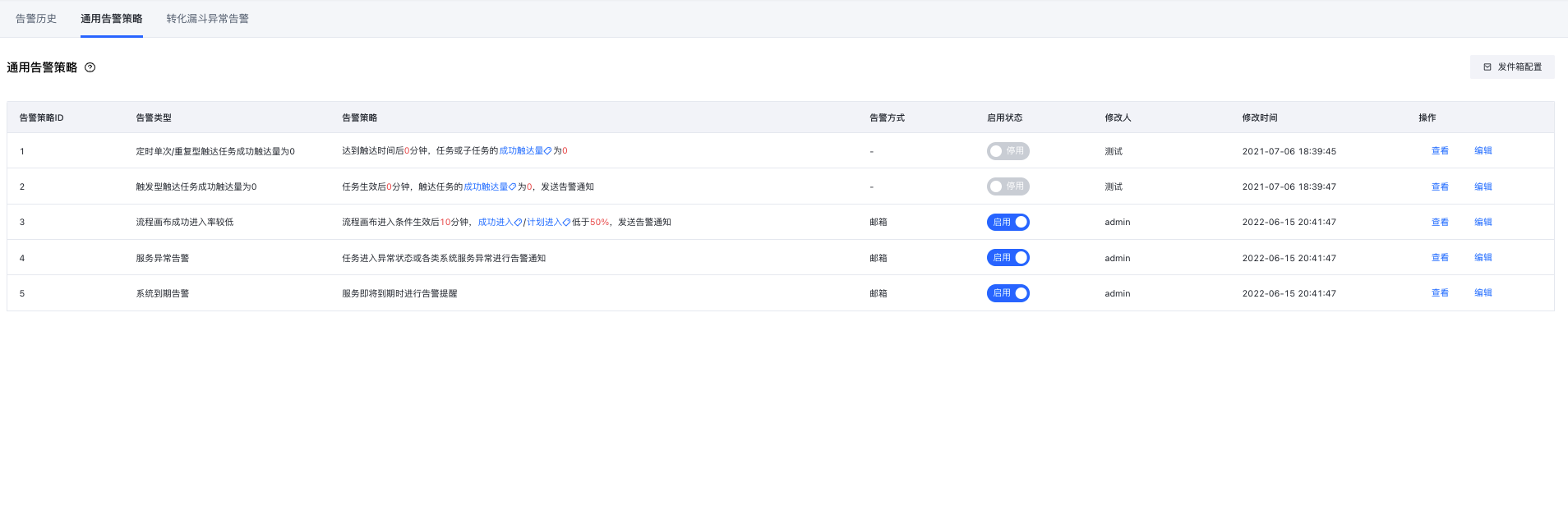Screen dimensions: 1568x529
Task: Edit the 流程画布成功进入率较低 strategy
Action: pos(1483,222)
